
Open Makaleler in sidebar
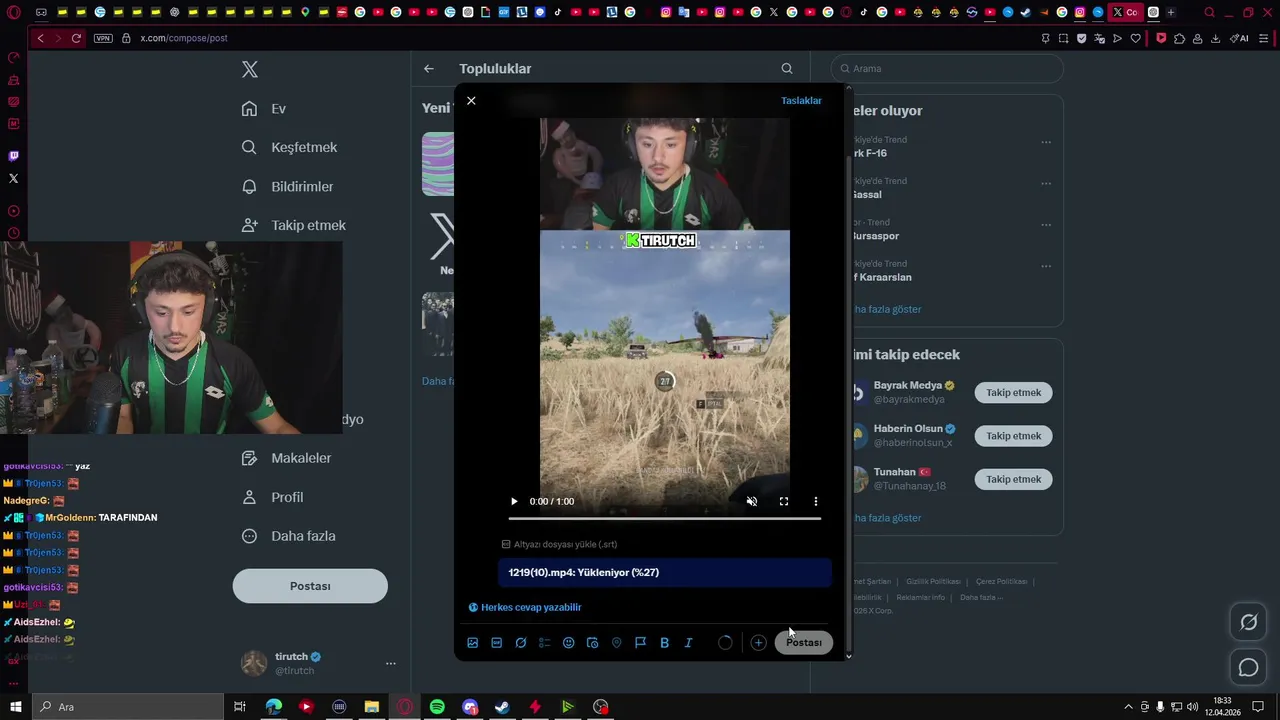tap(287, 458)
